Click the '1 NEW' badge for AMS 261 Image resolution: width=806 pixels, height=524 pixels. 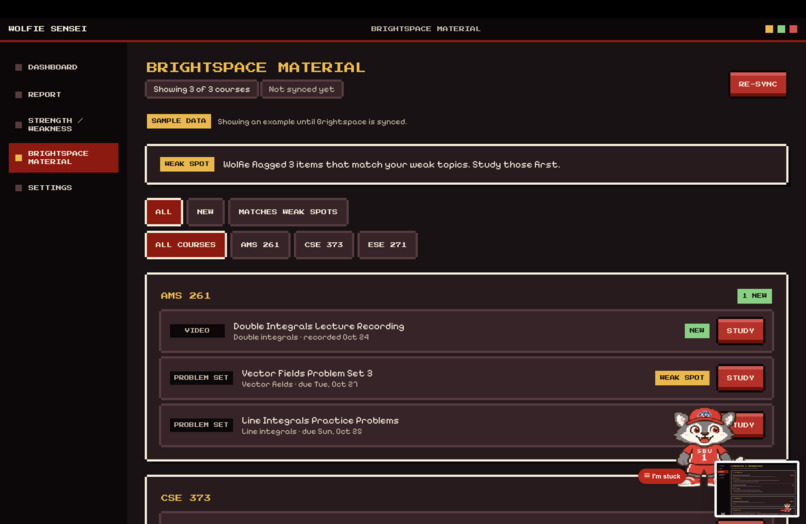point(755,296)
